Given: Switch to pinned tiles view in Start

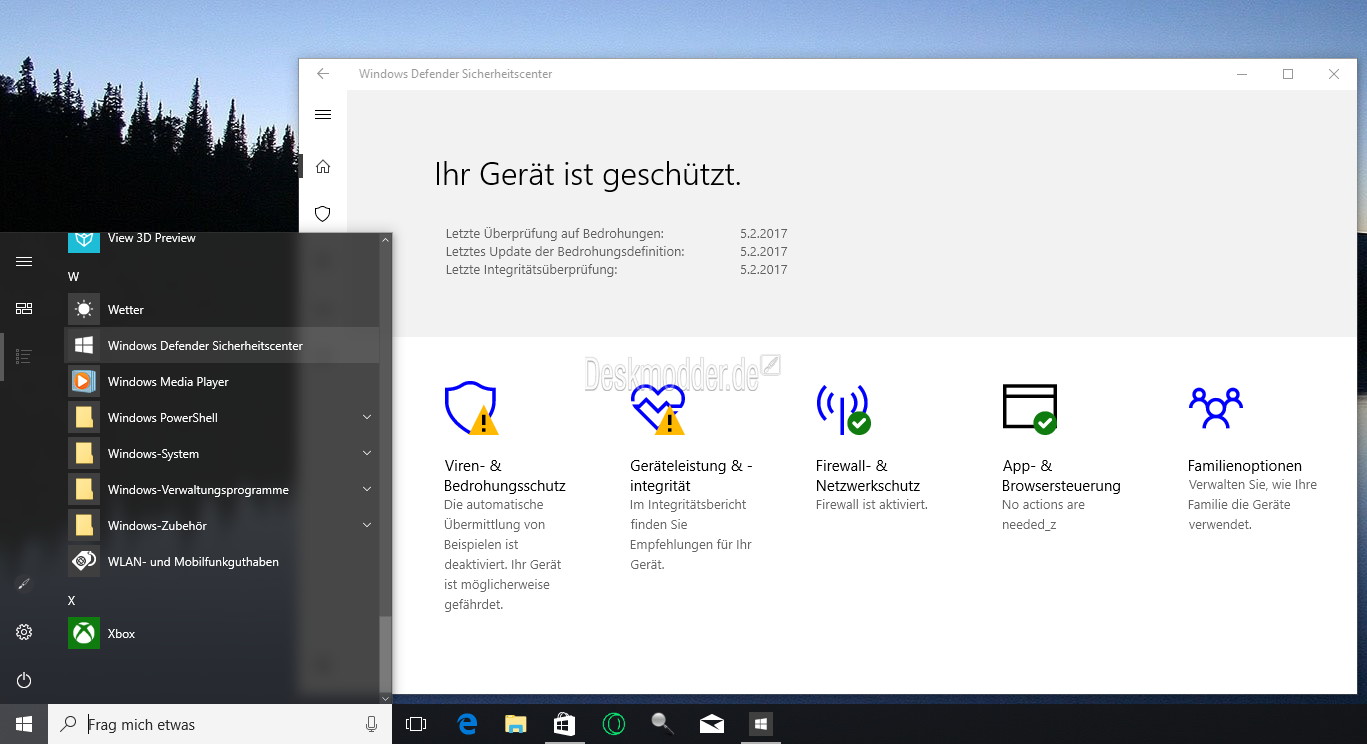Looking at the screenshot, I should (24, 308).
